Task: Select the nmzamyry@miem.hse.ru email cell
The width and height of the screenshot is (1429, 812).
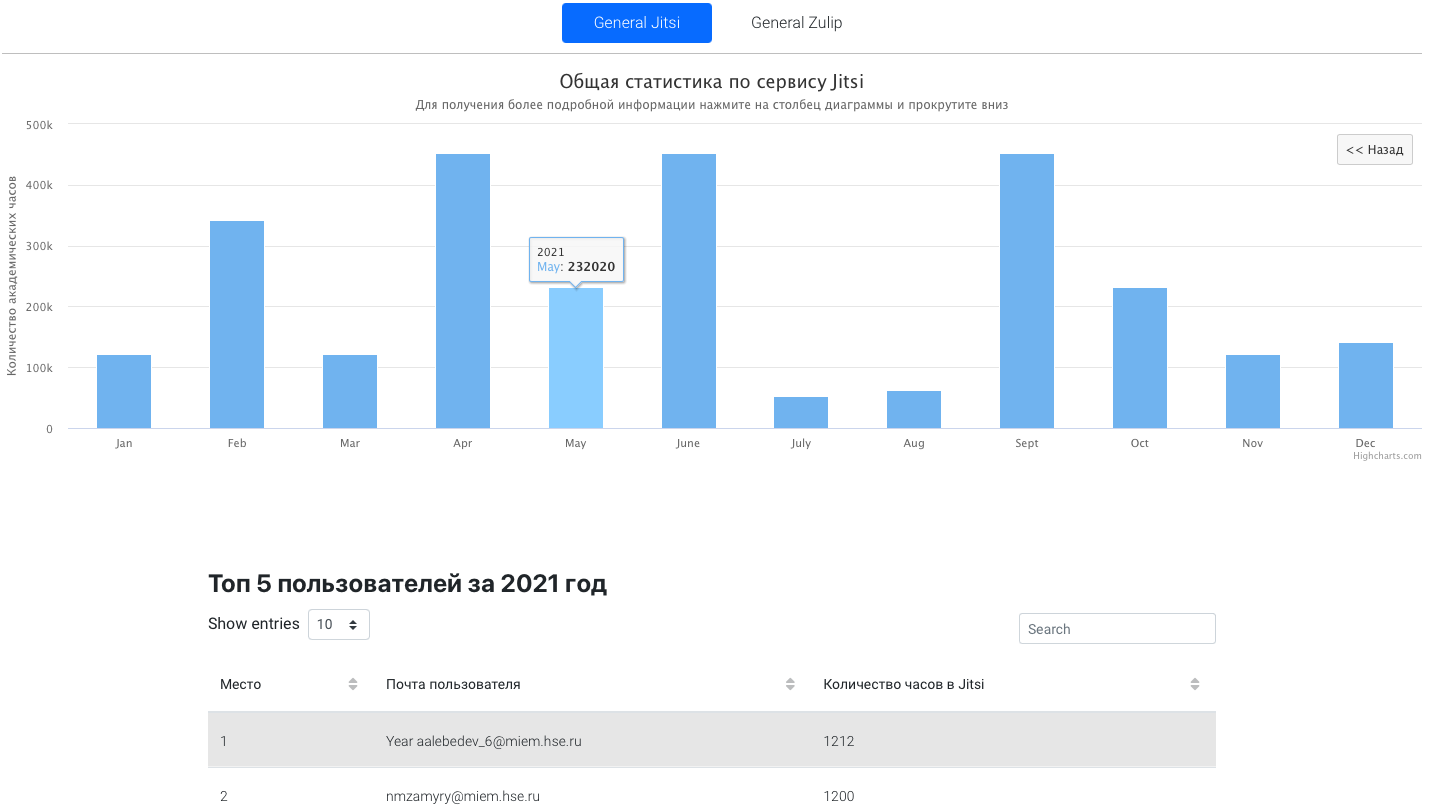Action: click(x=592, y=796)
